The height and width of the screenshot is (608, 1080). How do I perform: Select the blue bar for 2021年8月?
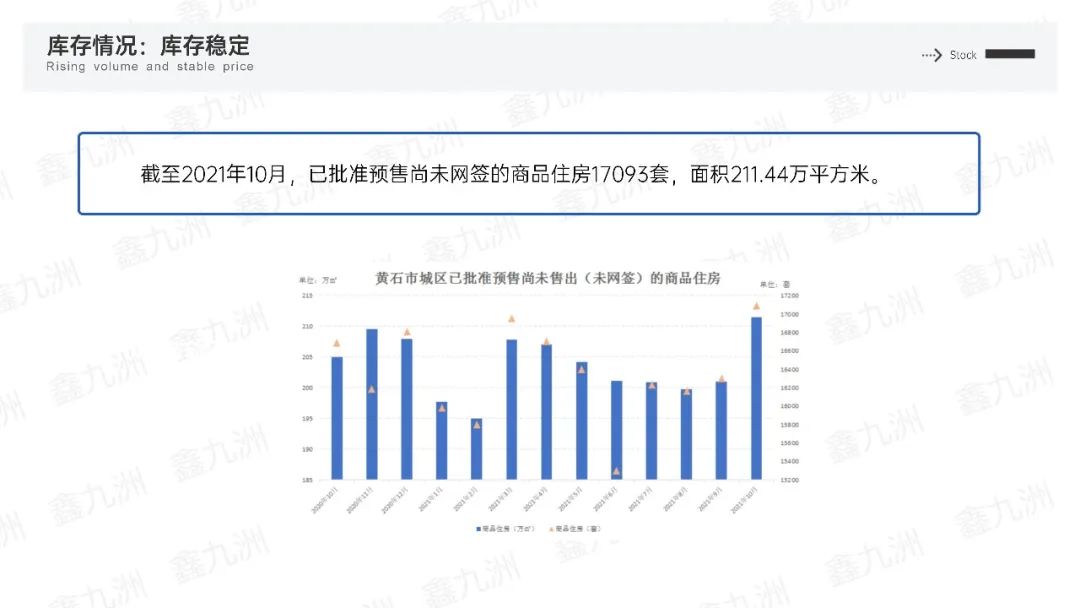click(687, 434)
